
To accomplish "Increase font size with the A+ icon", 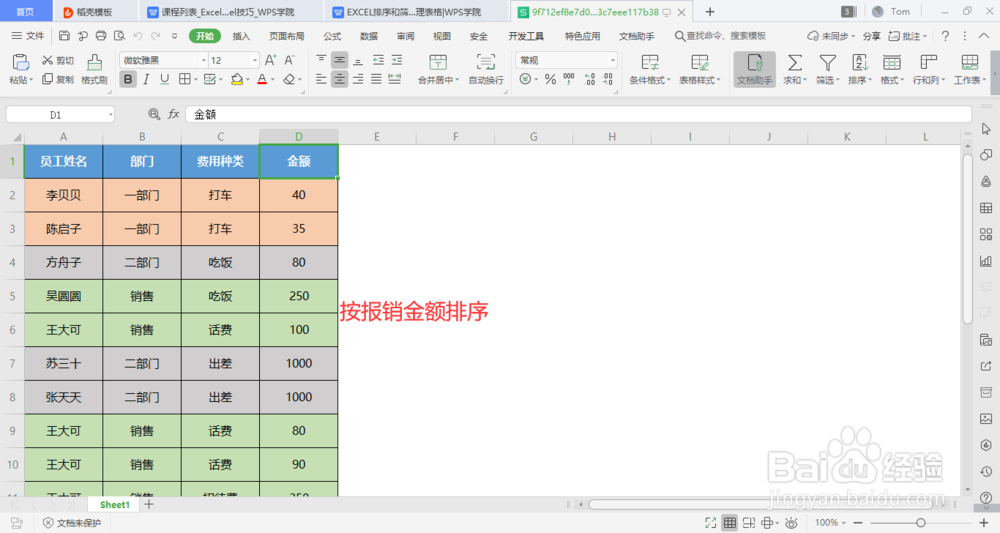I will [x=270, y=60].
